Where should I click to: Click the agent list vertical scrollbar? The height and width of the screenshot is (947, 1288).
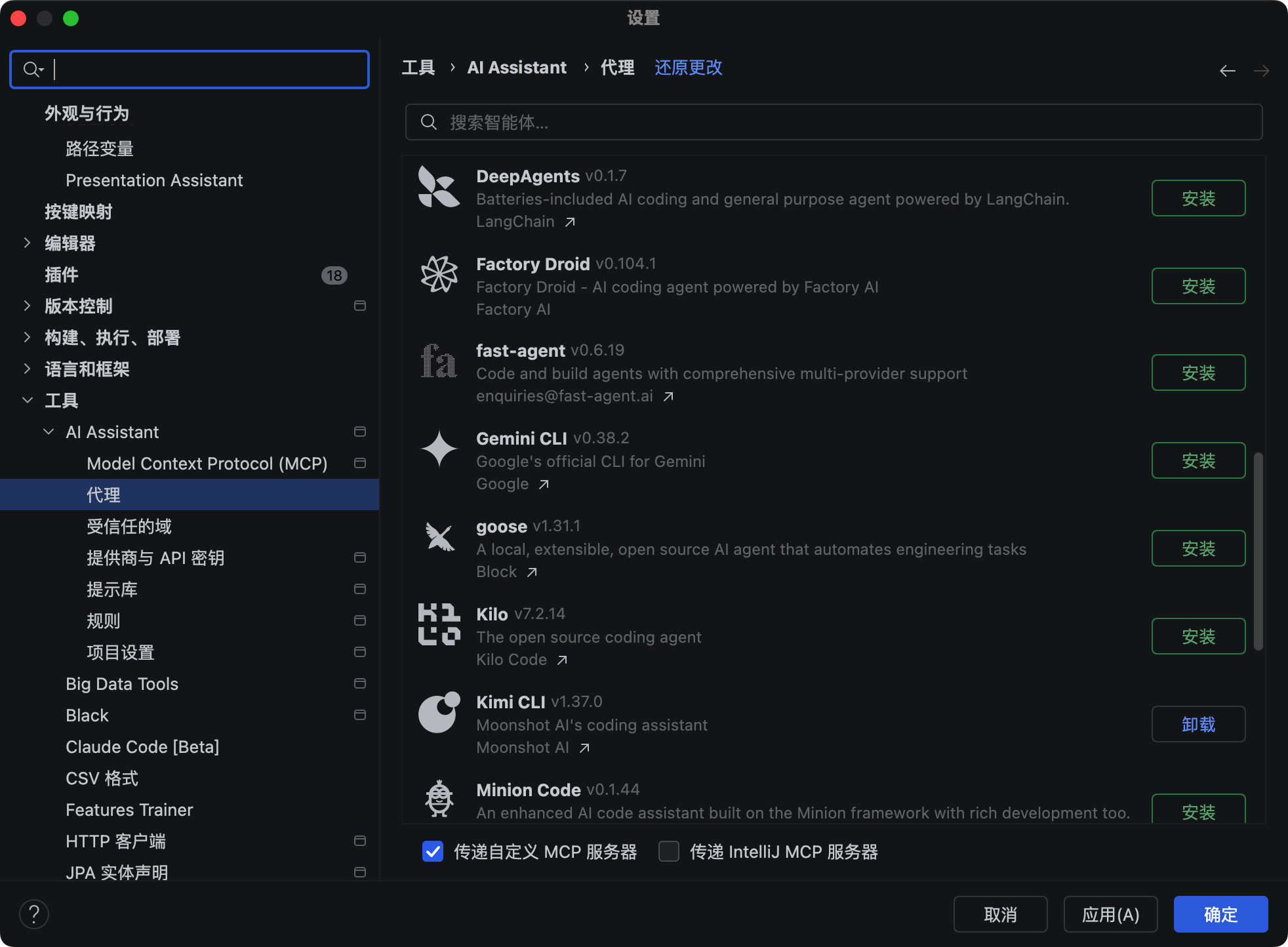pos(1258,551)
